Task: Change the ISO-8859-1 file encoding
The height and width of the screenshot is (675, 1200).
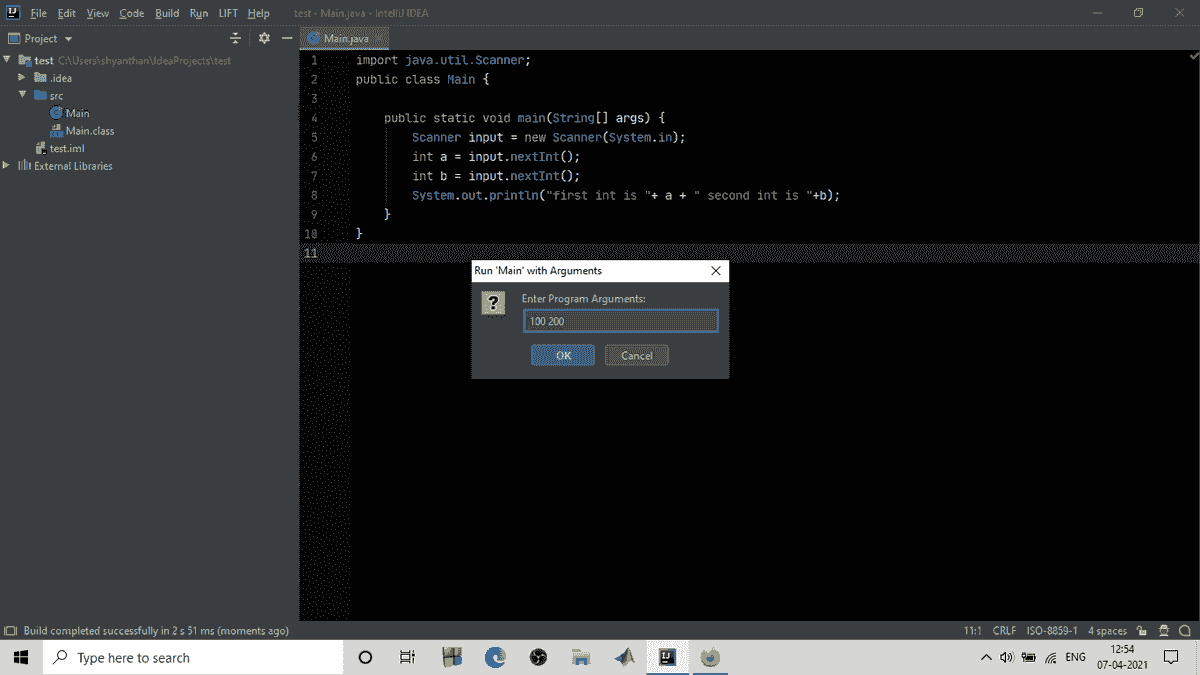Action: point(1052,631)
